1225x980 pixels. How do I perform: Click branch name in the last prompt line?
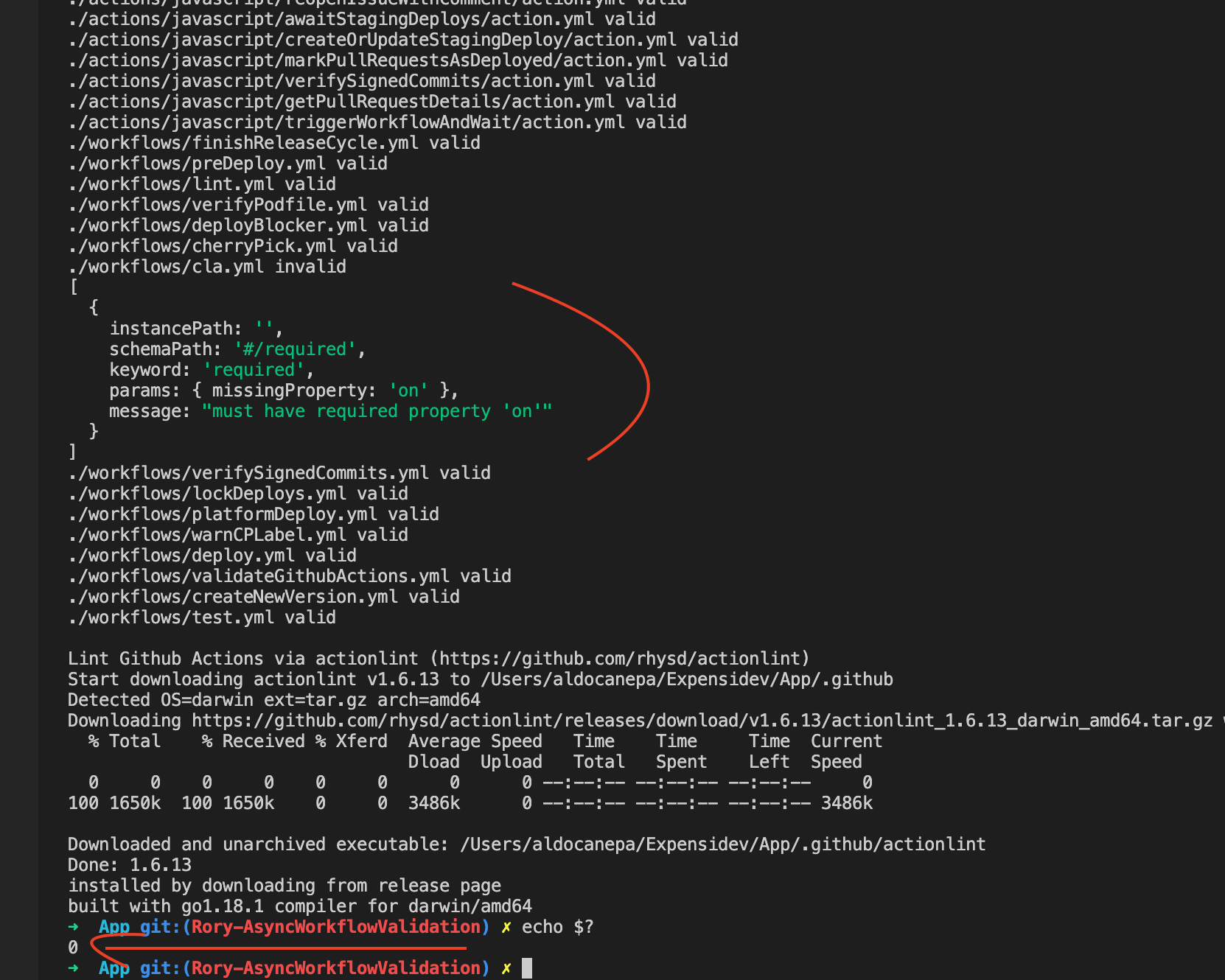coord(336,968)
